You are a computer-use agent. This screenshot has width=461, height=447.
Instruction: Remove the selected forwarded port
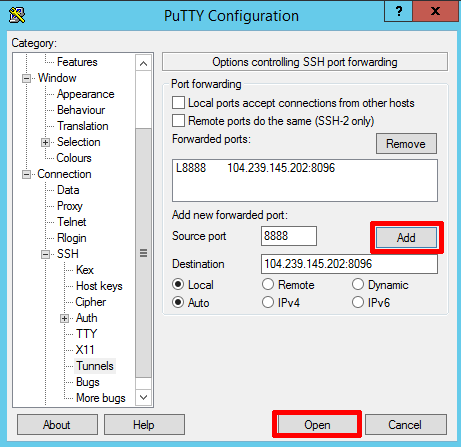tap(406, 144)
